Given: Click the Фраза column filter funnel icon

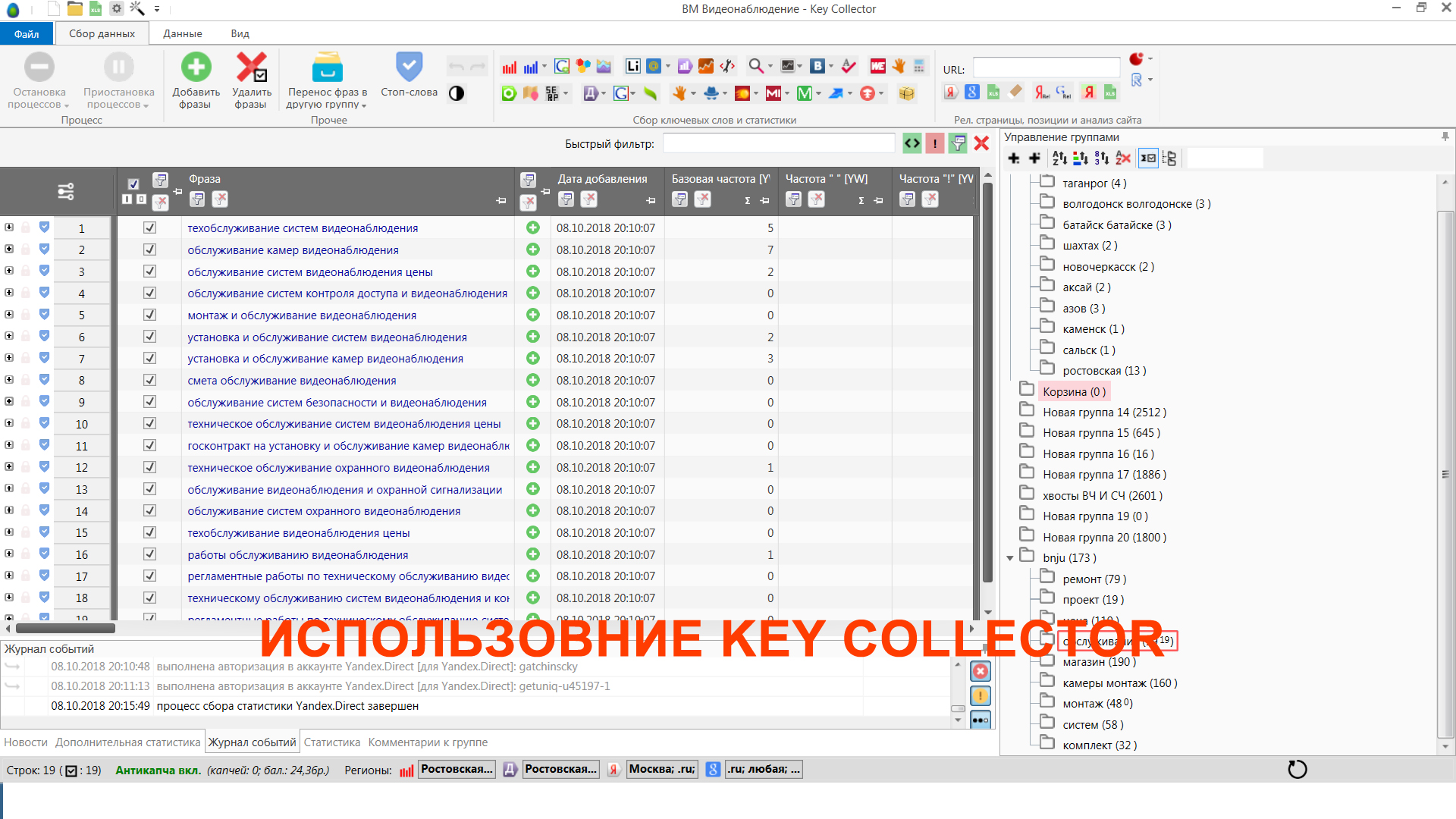Looking at the screenshot, I should [x=197, y=199].
